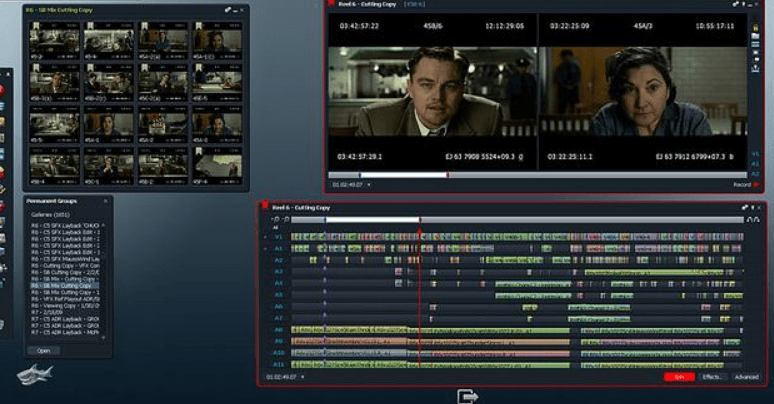Image resolution: width=774 pixels, height=404 pixels.
Task: Click the blue mark-in marker on viewer bar
Action: coord(360,175)
